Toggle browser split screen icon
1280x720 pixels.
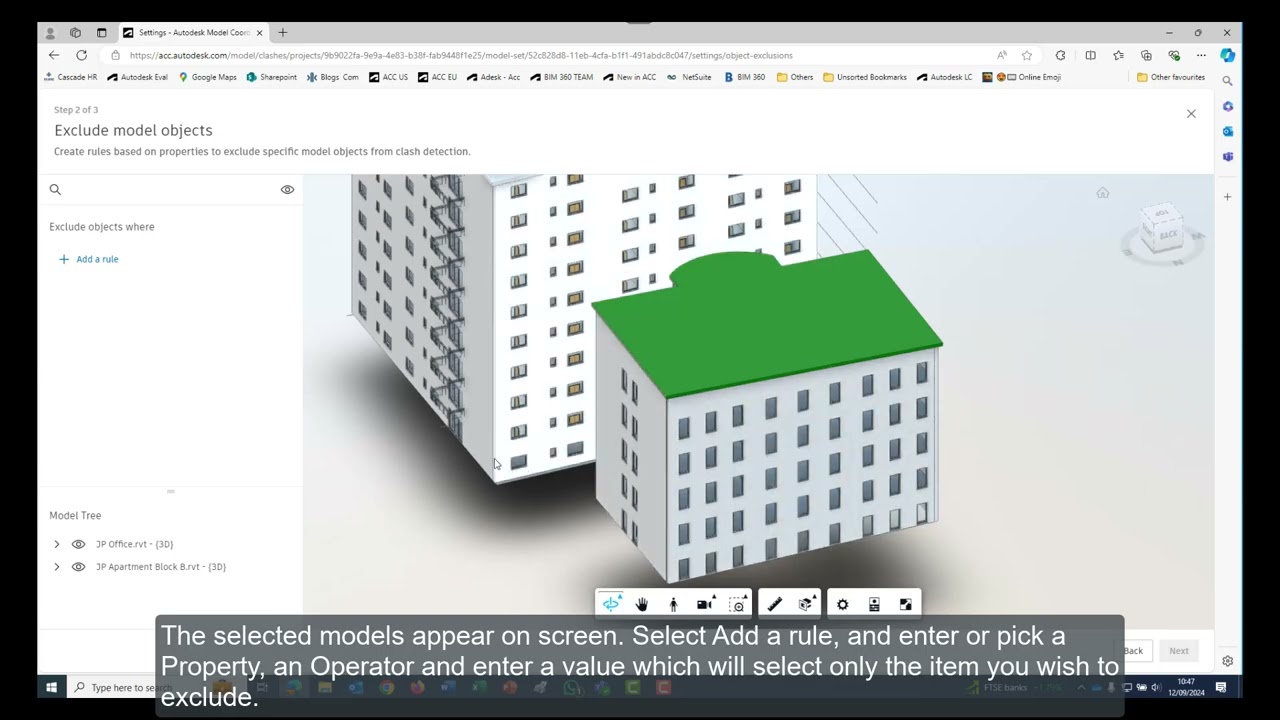(x=1090, y=55)
